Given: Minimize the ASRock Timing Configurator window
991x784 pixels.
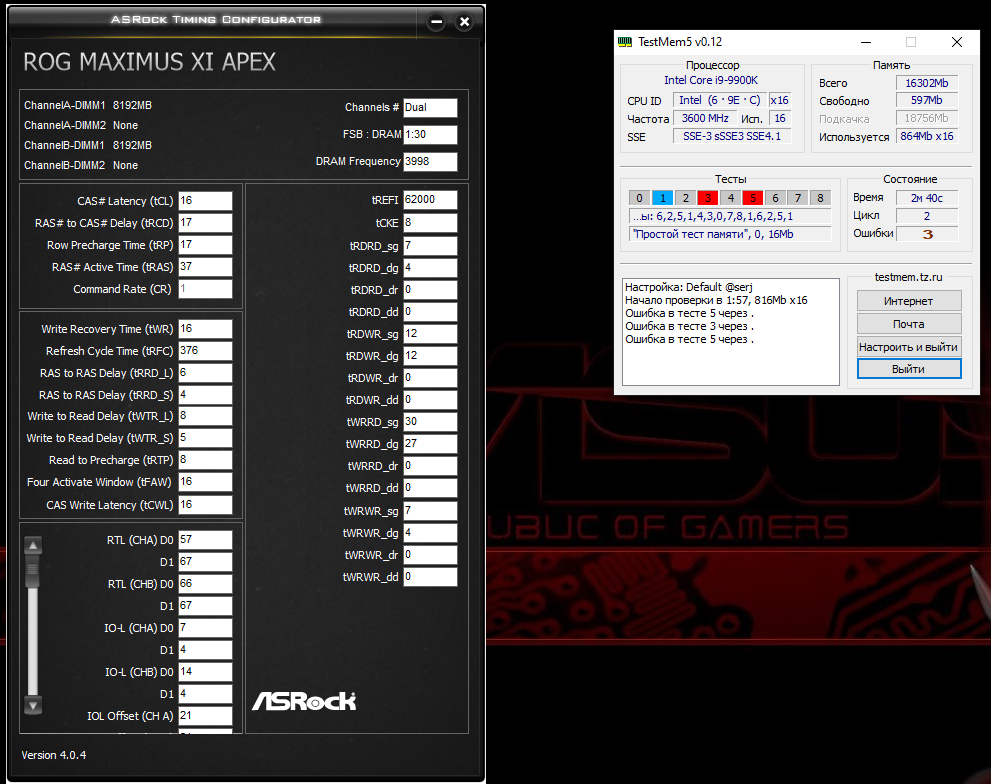Looking at the screenshot, I should click(x=436, y=22).
